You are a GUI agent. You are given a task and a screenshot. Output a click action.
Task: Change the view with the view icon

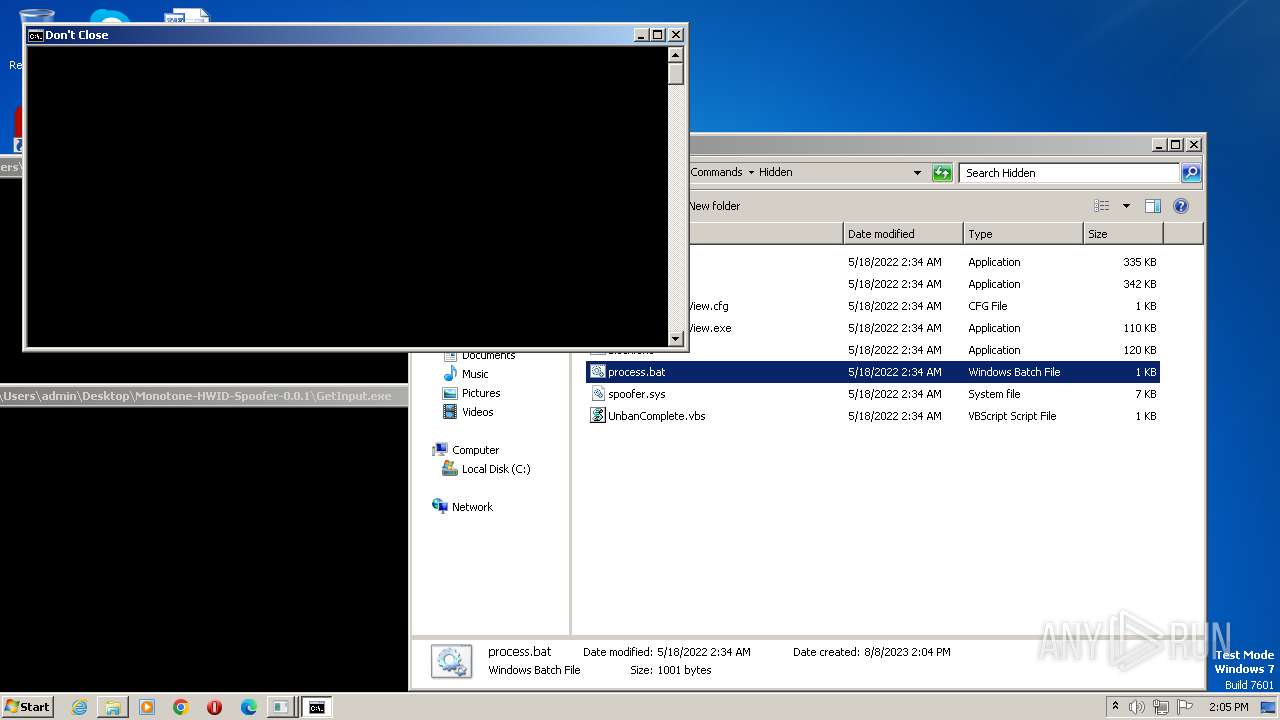[x=1102, y=206]
